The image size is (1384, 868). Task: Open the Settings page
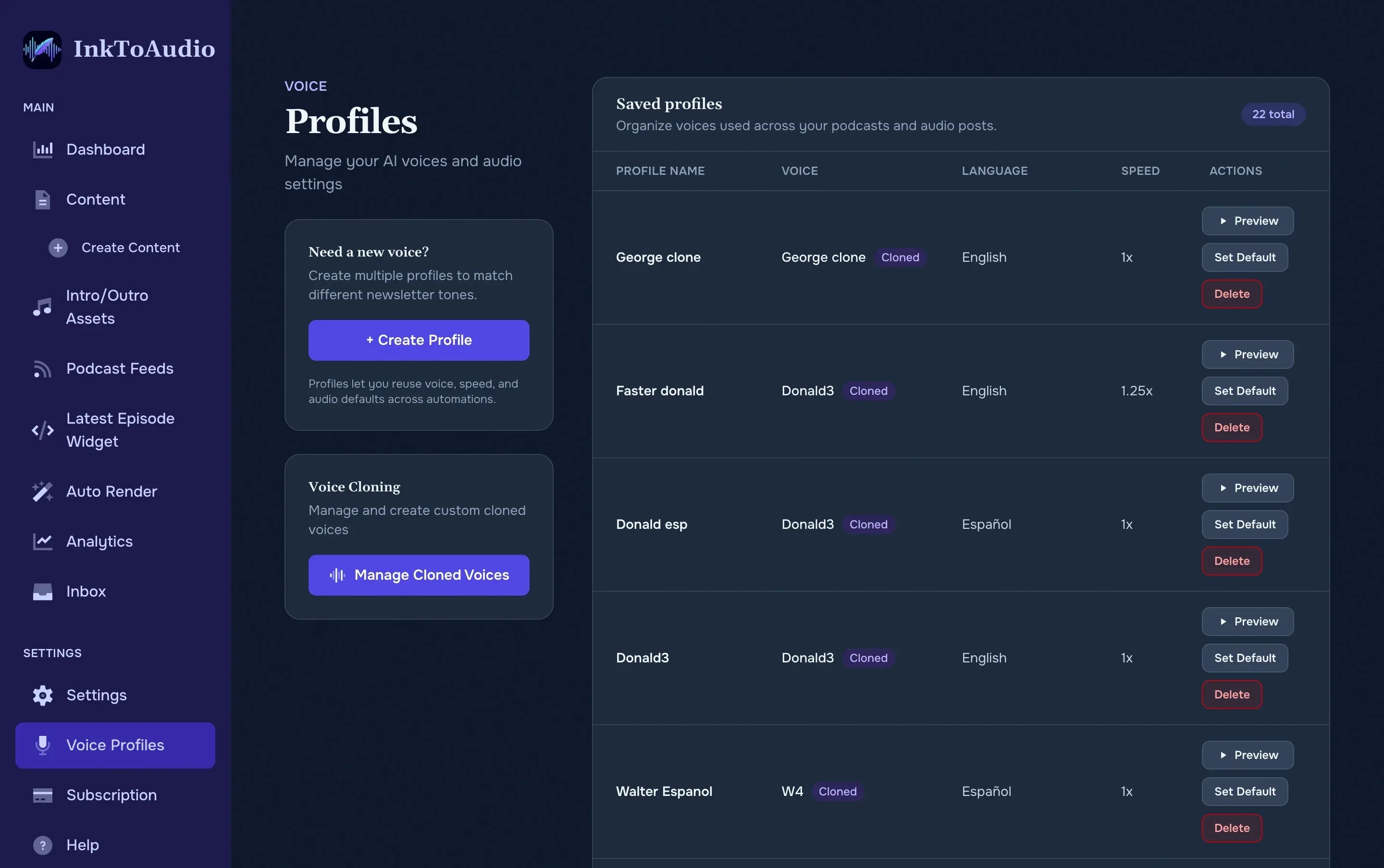pos(115,696)
